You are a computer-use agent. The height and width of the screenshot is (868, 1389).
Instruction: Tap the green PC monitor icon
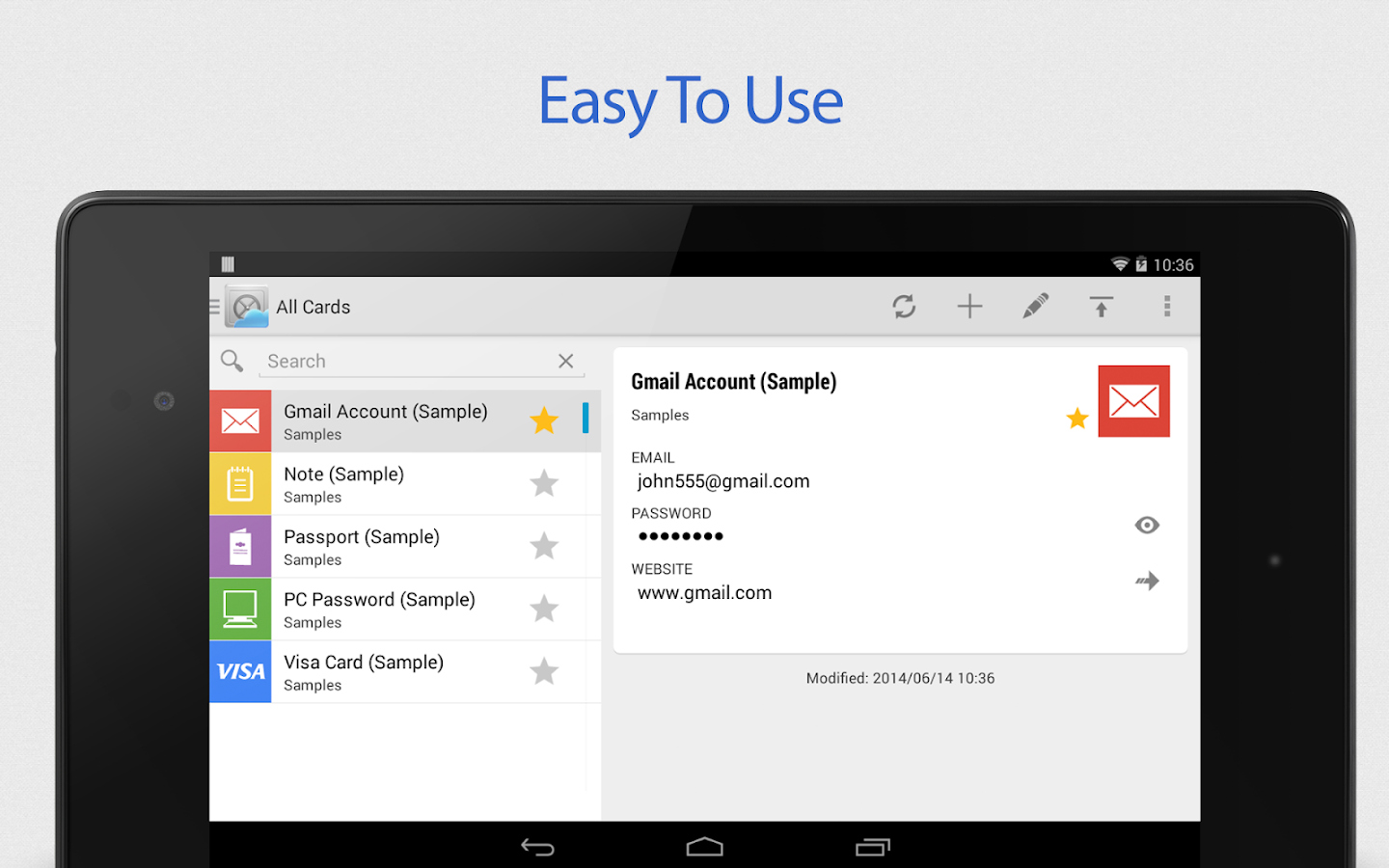[x=240, y=609]
